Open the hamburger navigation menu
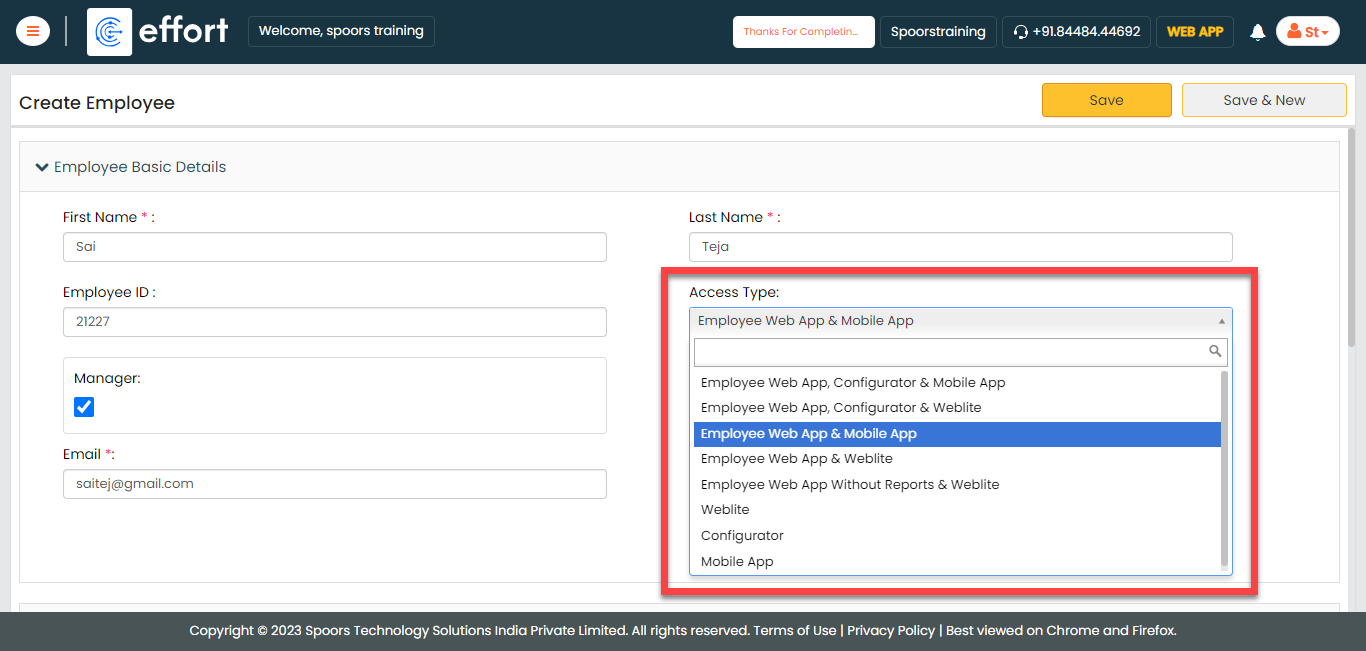Screen dimensions: 1366x651 32,31
